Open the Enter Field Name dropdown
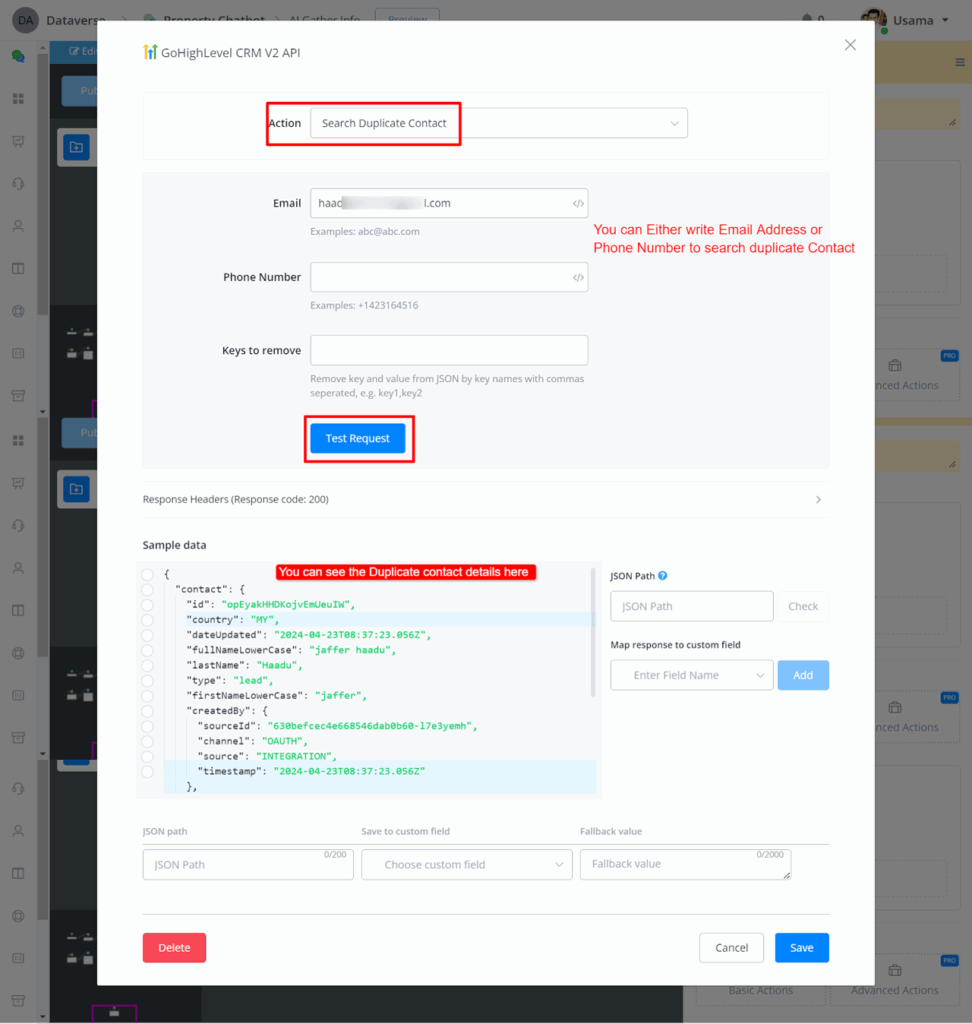The height and width of the screenshot is (1024, 972). (691, 675)
